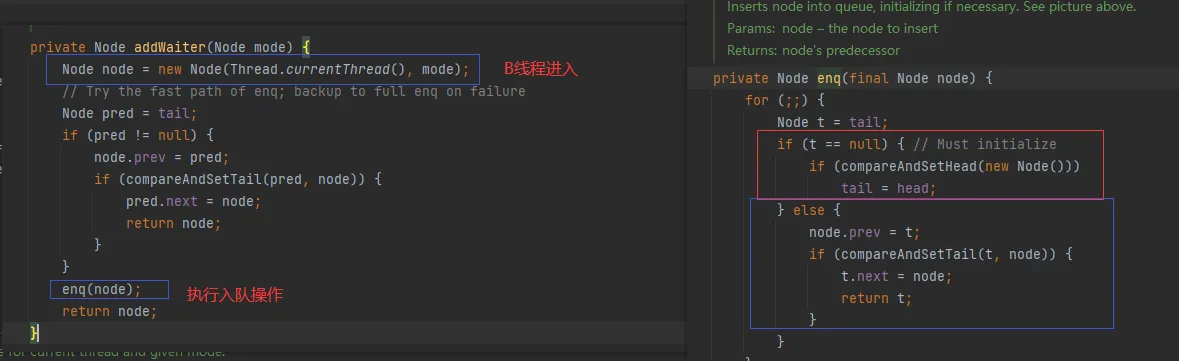Viewport: 1179px width, 361px height.
Task: Click the line 'Node pred = tail;'
Action: [129, 114]
